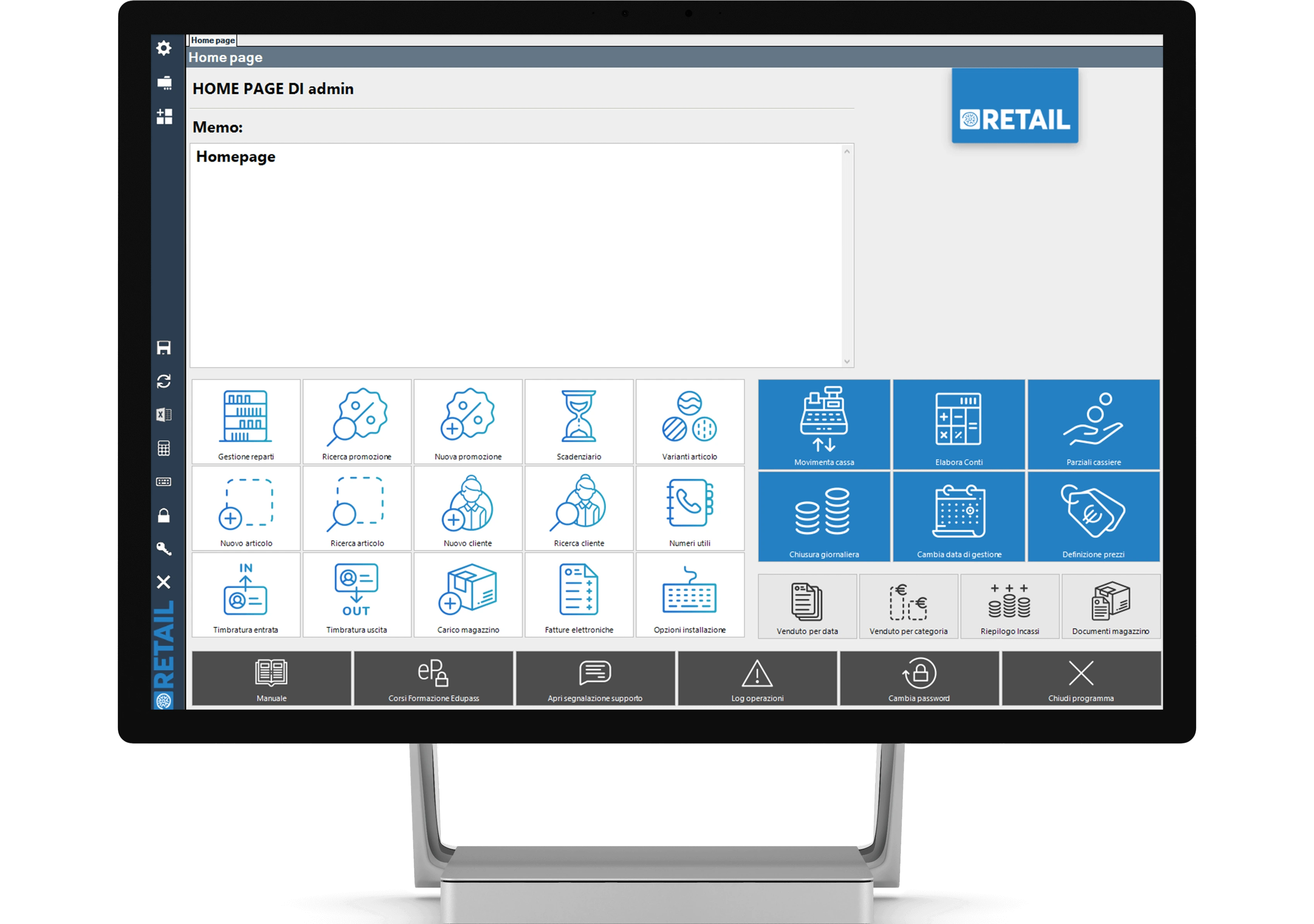The width and height of the screenshot is (1314, 924).
Task: Open Opzioni installazione tile
Action: (690, 595)
